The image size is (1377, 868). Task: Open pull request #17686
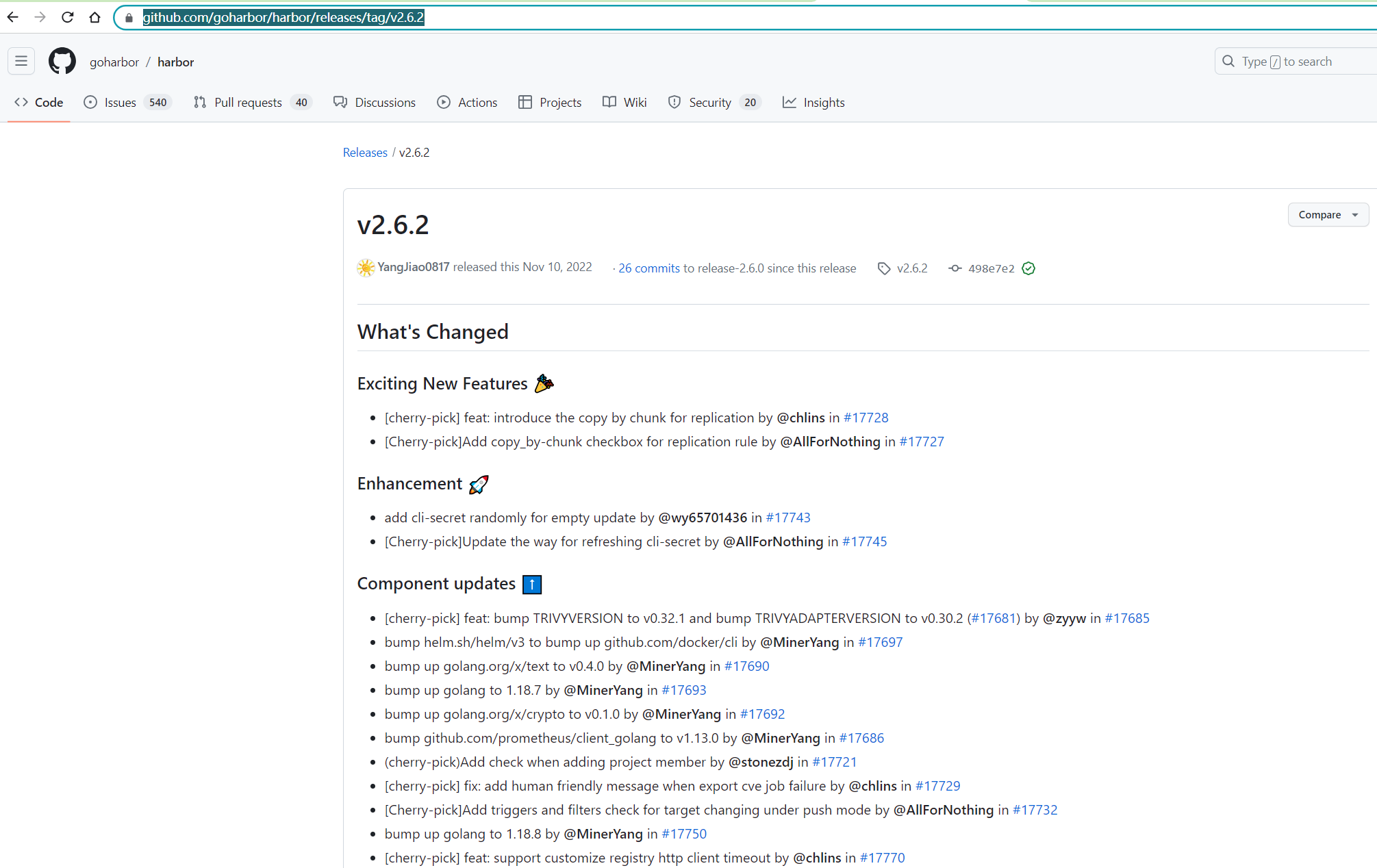[862, 738]
